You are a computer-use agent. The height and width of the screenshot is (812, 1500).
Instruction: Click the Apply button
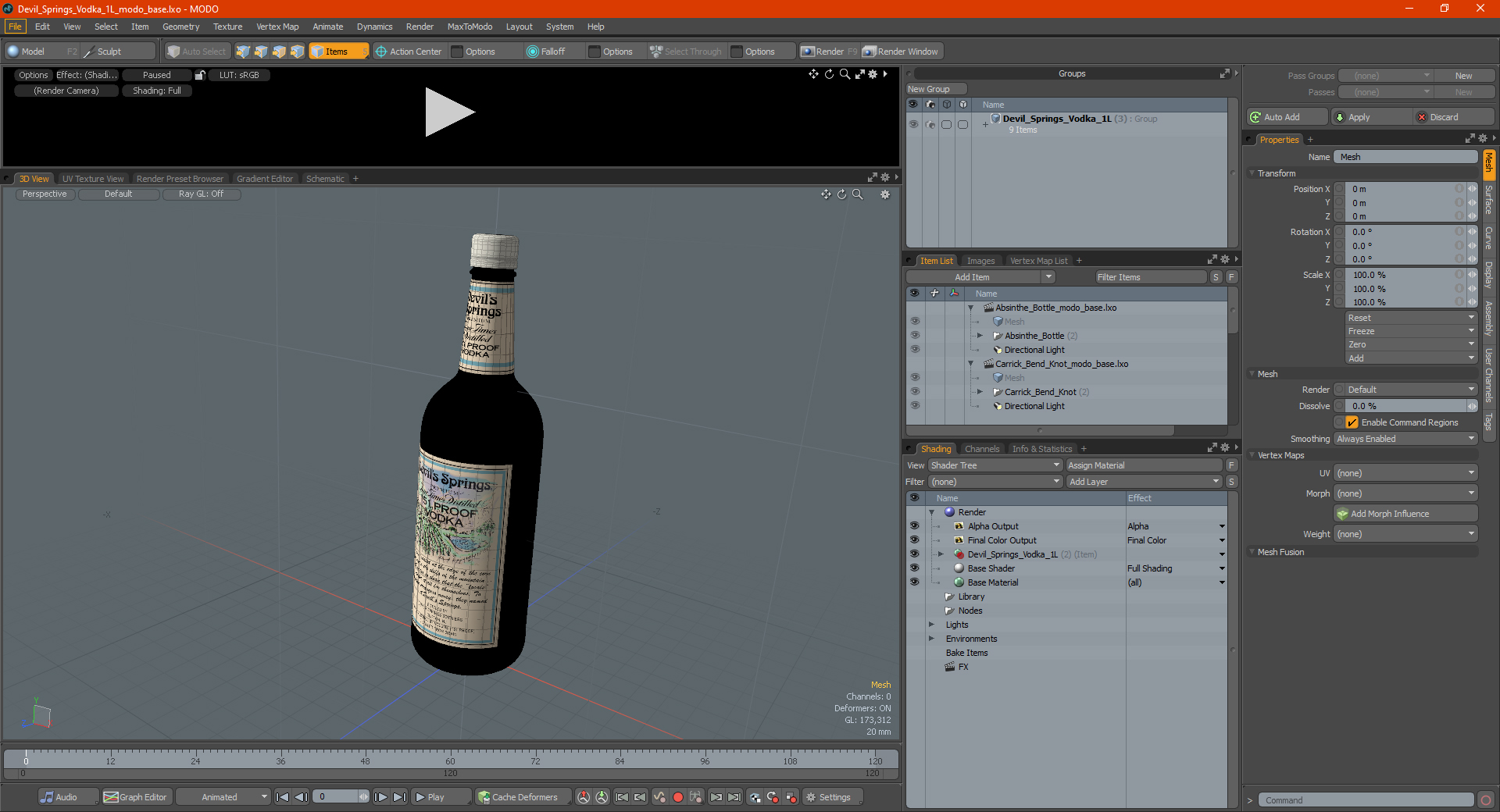point(1371,117)
